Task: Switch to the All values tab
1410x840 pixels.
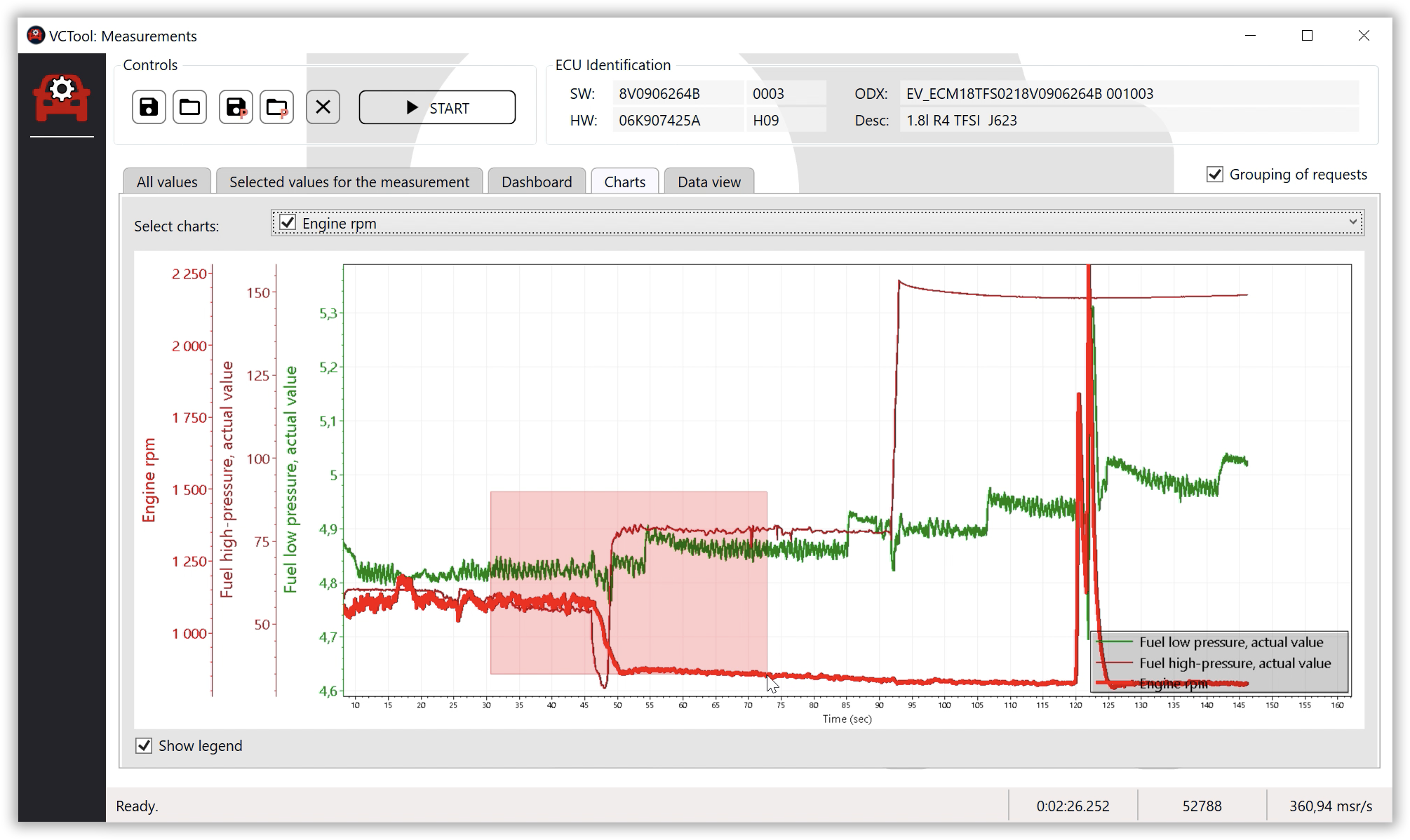Action: [x=167, y=182]
